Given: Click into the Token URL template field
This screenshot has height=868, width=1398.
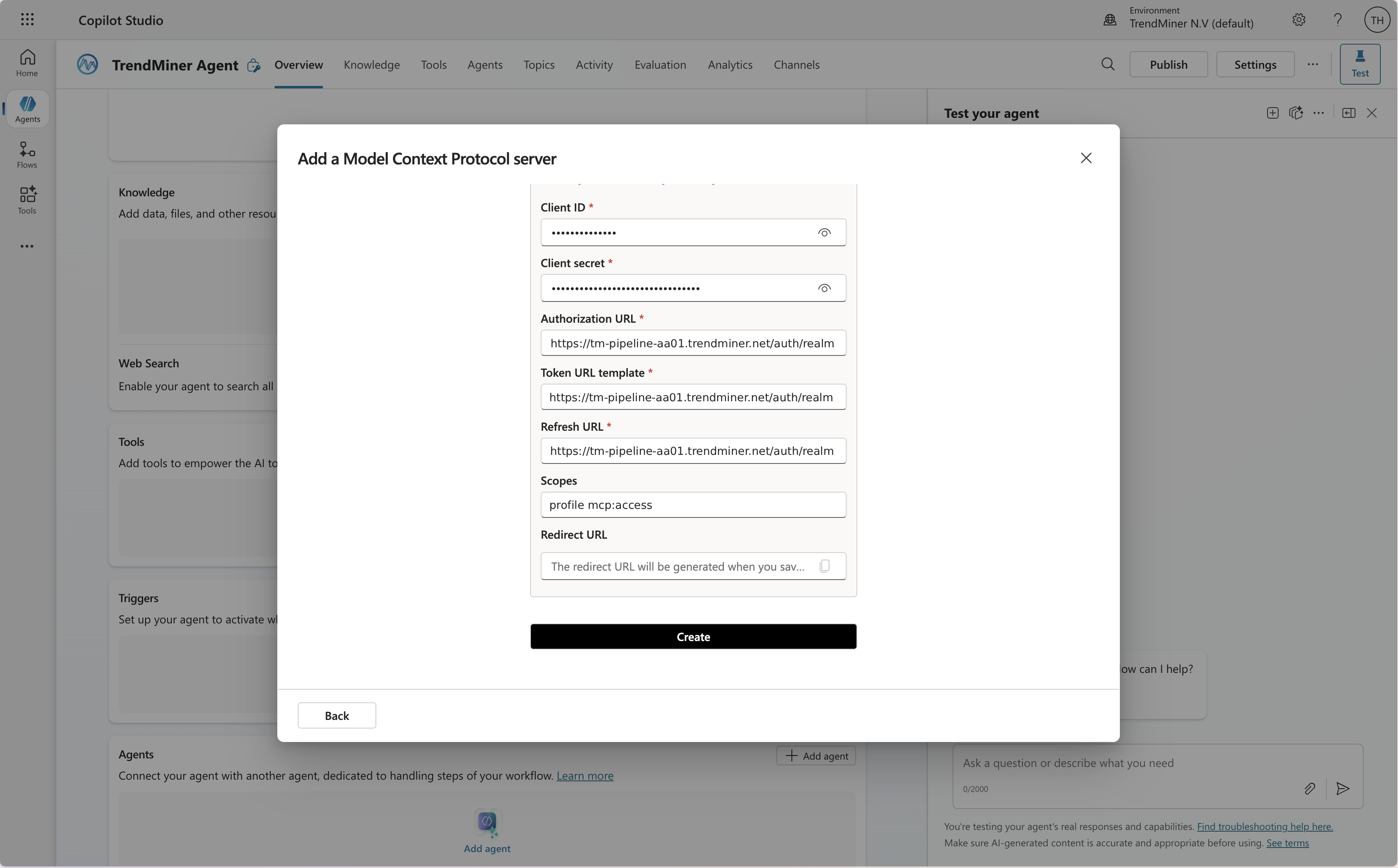Looking at the screenshot, I should pos(693,397).
